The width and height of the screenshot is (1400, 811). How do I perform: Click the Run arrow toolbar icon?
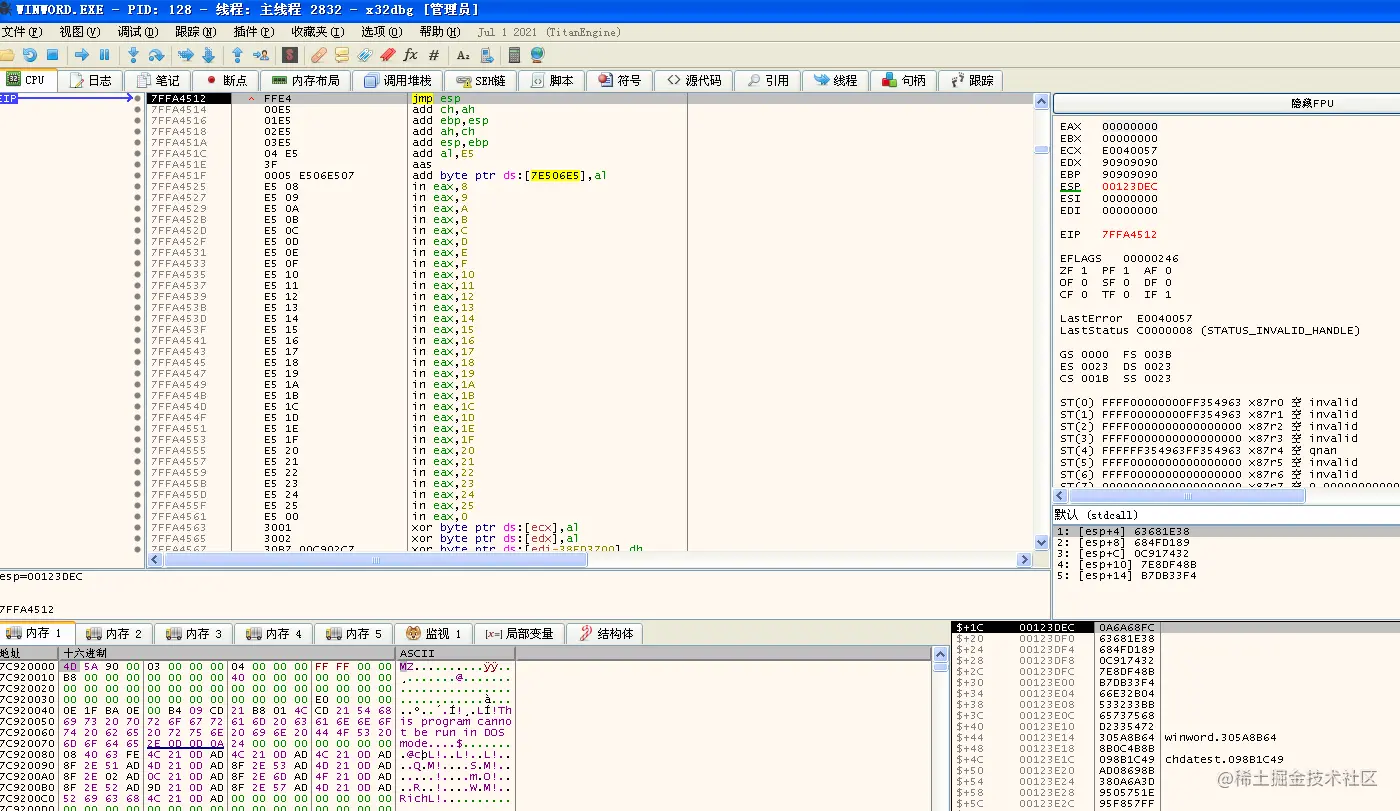pyautogui.click(x=82, y=55)
